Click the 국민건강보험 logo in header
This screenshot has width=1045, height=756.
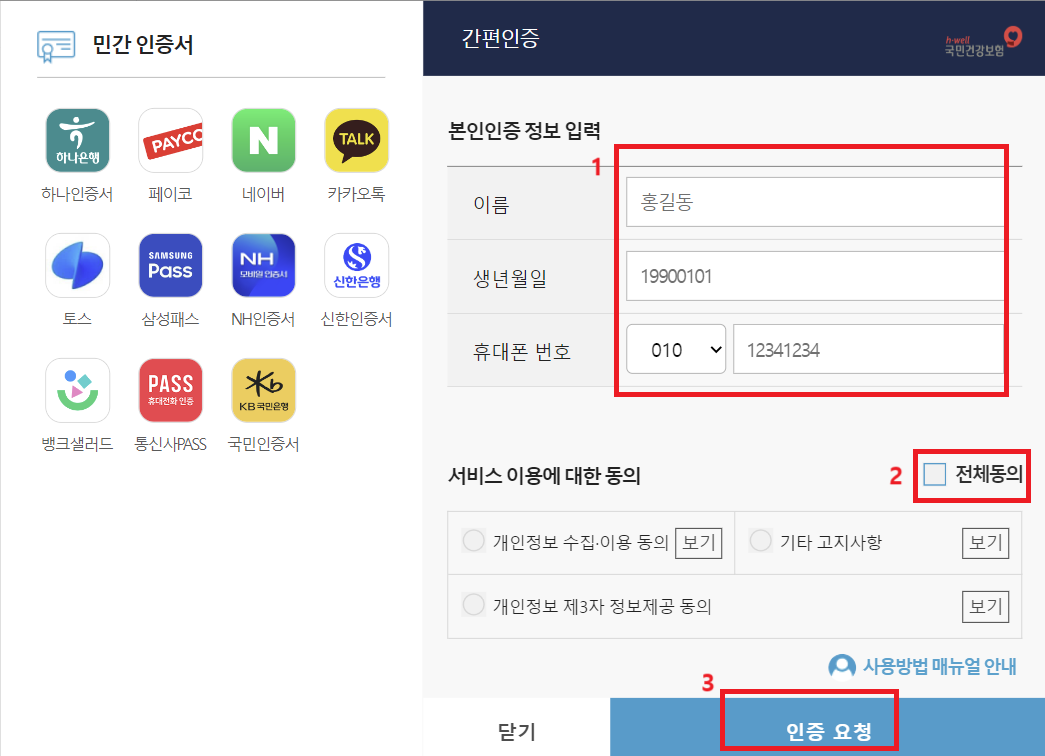(x=983, y=42)
